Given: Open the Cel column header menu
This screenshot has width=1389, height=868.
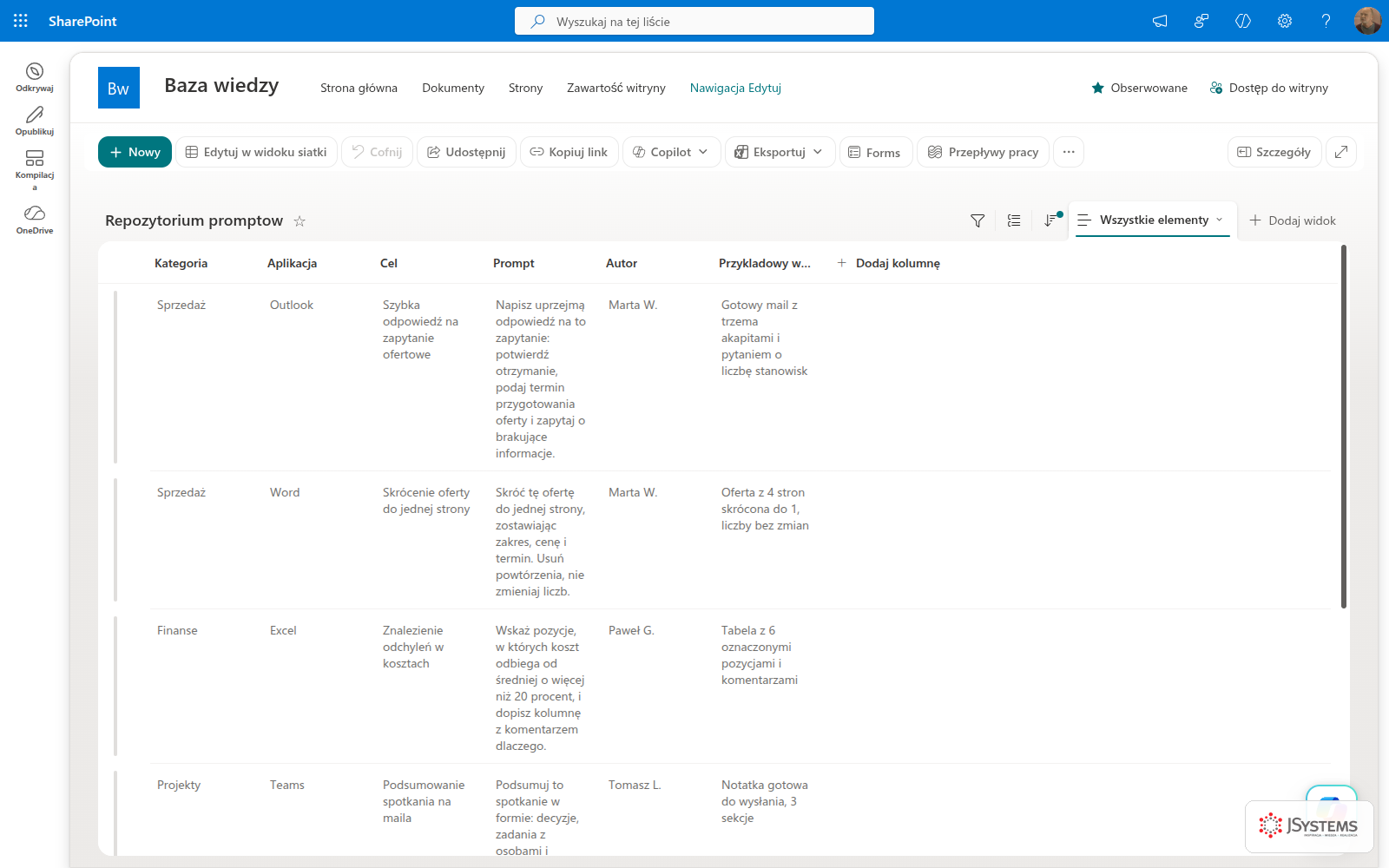Looking at the screenshot, I should [389, 263].
